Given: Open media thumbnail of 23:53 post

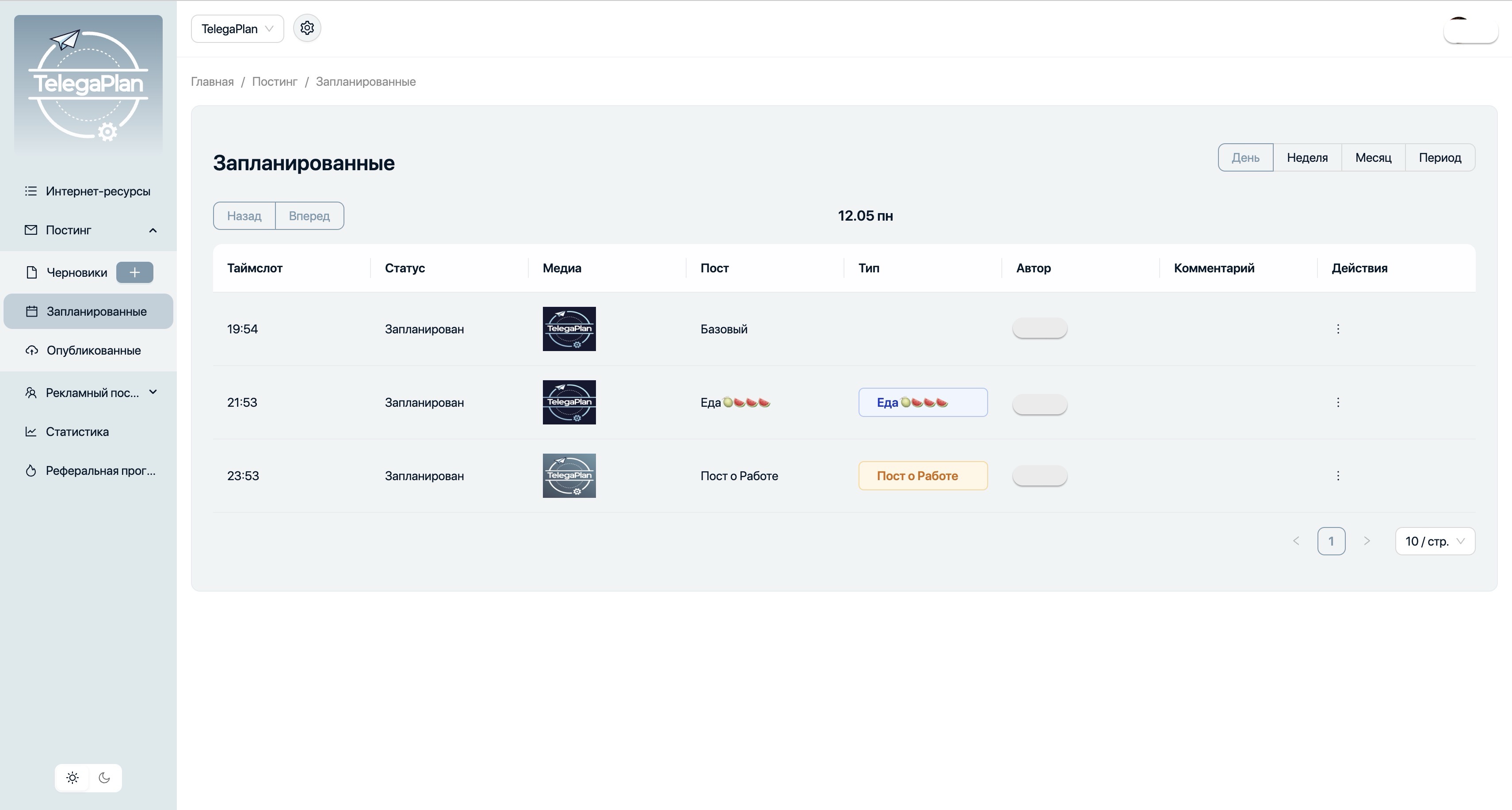Looking at the screenshot, I should pyautogui.click(x=569, y=475).
